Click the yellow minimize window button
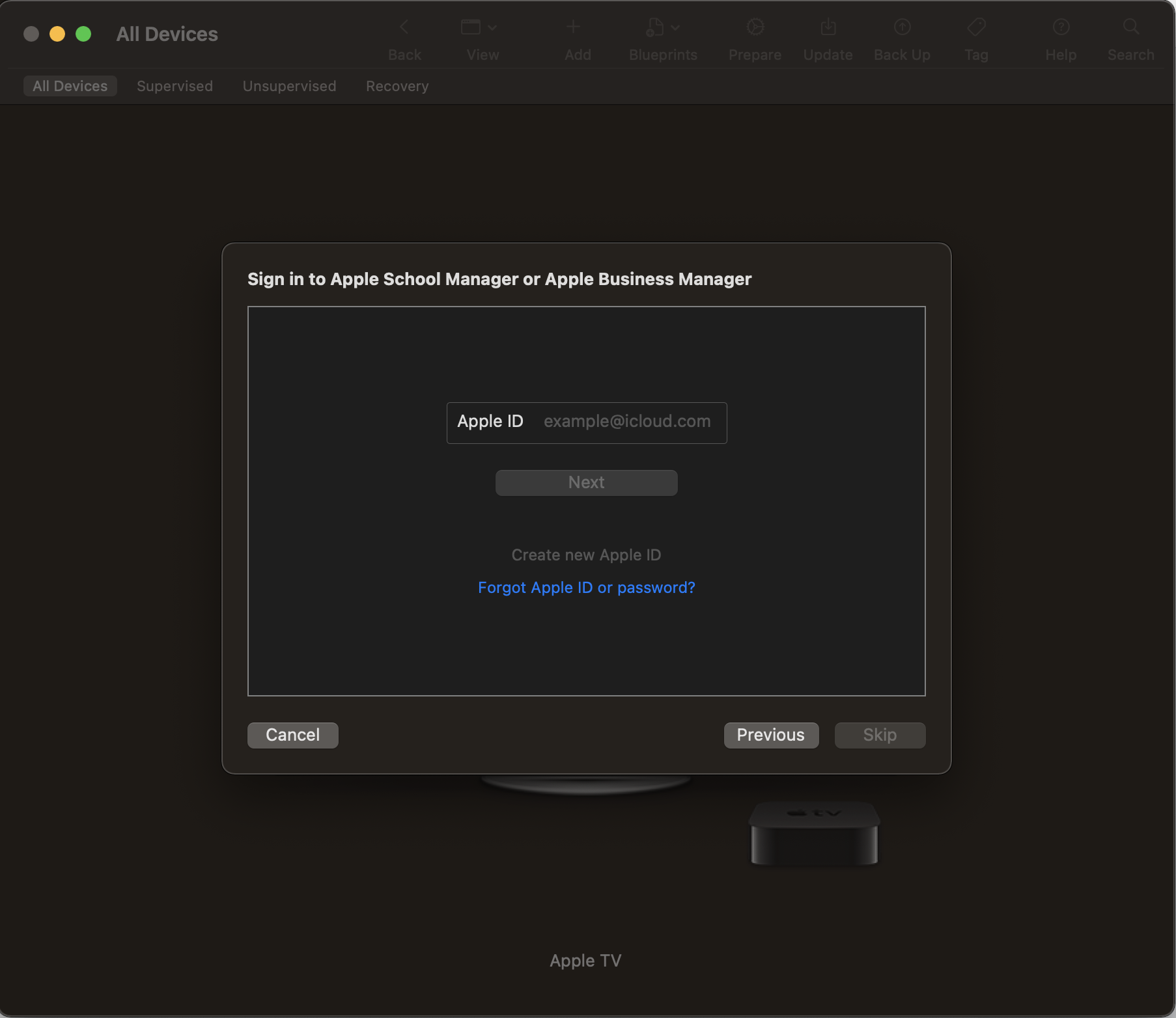This screenshot has height=1018, width=1176. [x=57, y=34]
